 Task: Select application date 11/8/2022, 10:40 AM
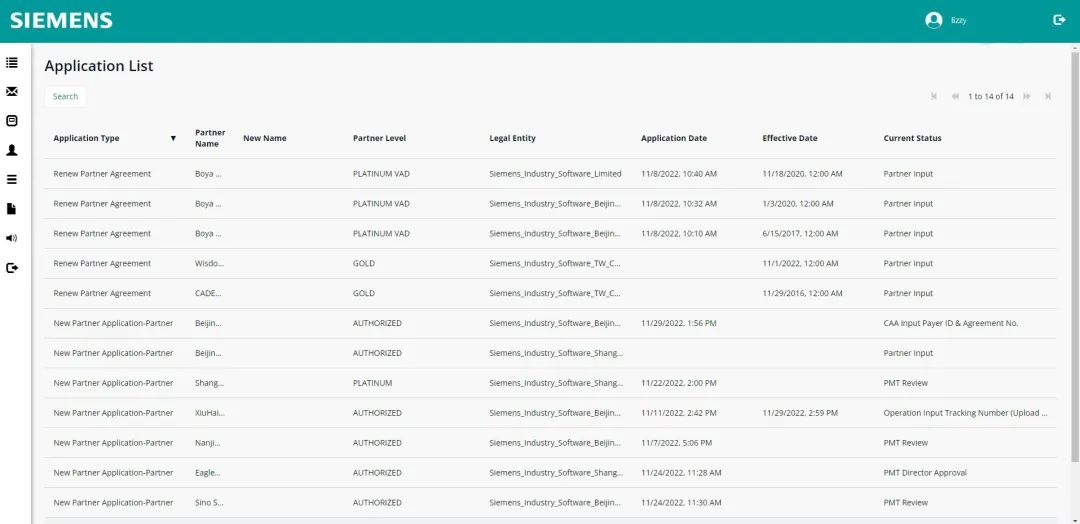point(678,174)
